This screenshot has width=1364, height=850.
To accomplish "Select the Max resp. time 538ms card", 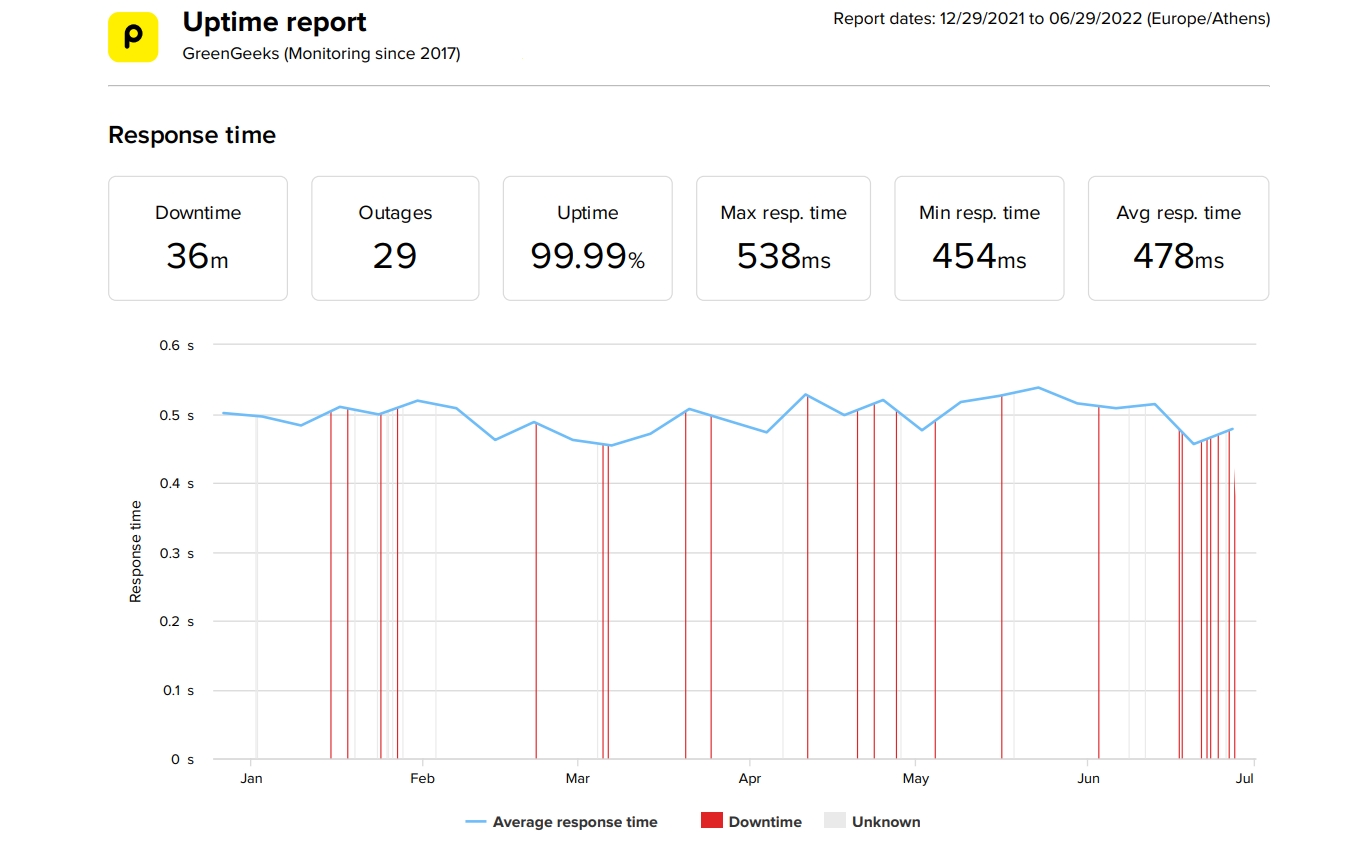I will (x=784, y=238).
